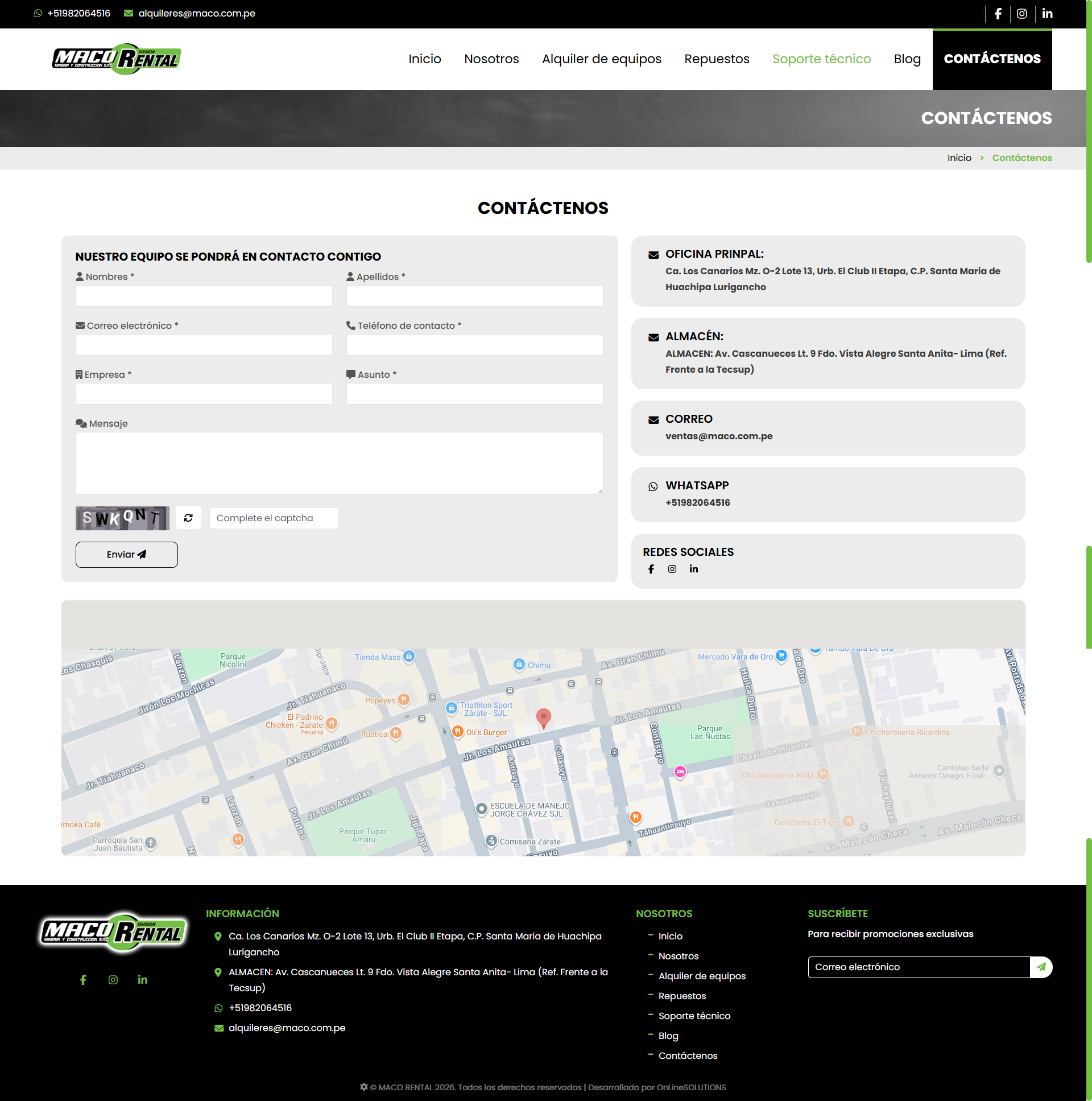Focus the Nombres input field
The width and height of the screenshot is (1092, 1101).
[x=204, y=296]
